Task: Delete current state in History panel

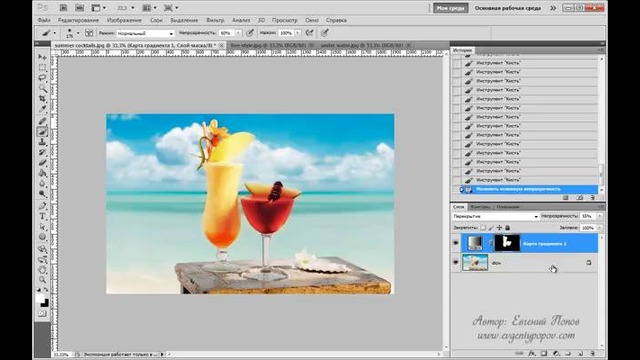Action: point(593,198)
